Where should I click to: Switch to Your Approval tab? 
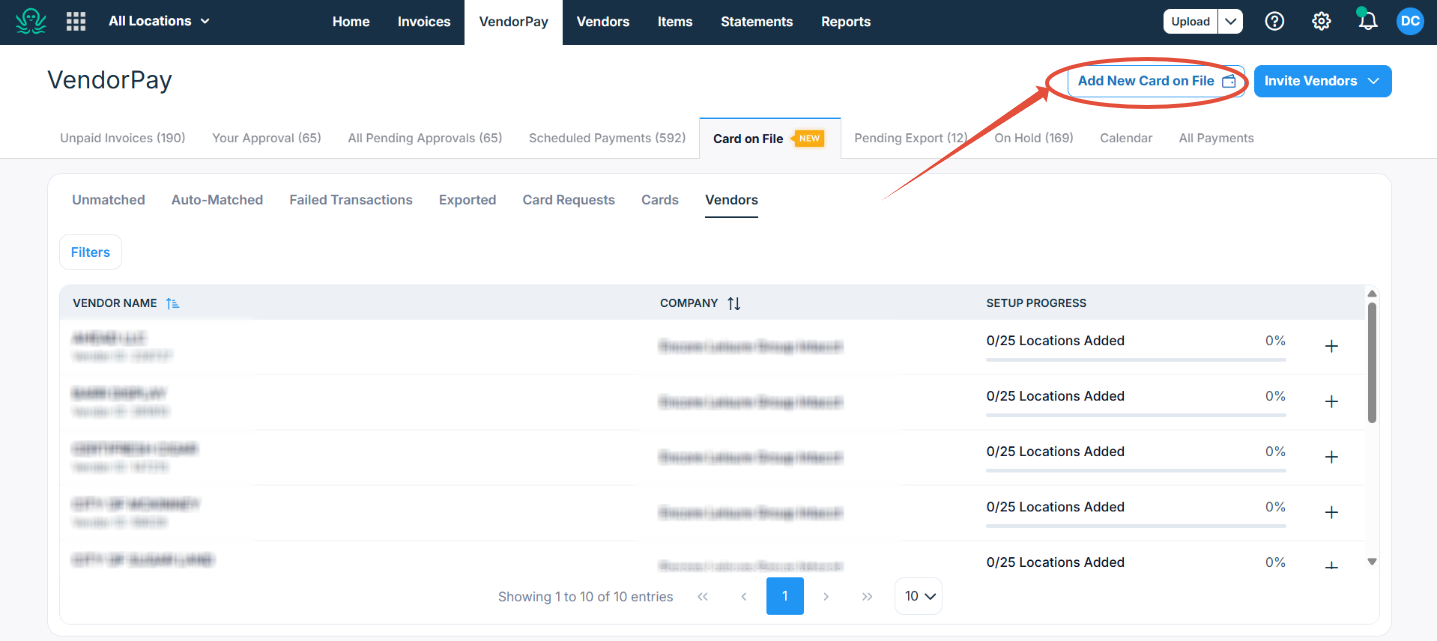[267, 138]
